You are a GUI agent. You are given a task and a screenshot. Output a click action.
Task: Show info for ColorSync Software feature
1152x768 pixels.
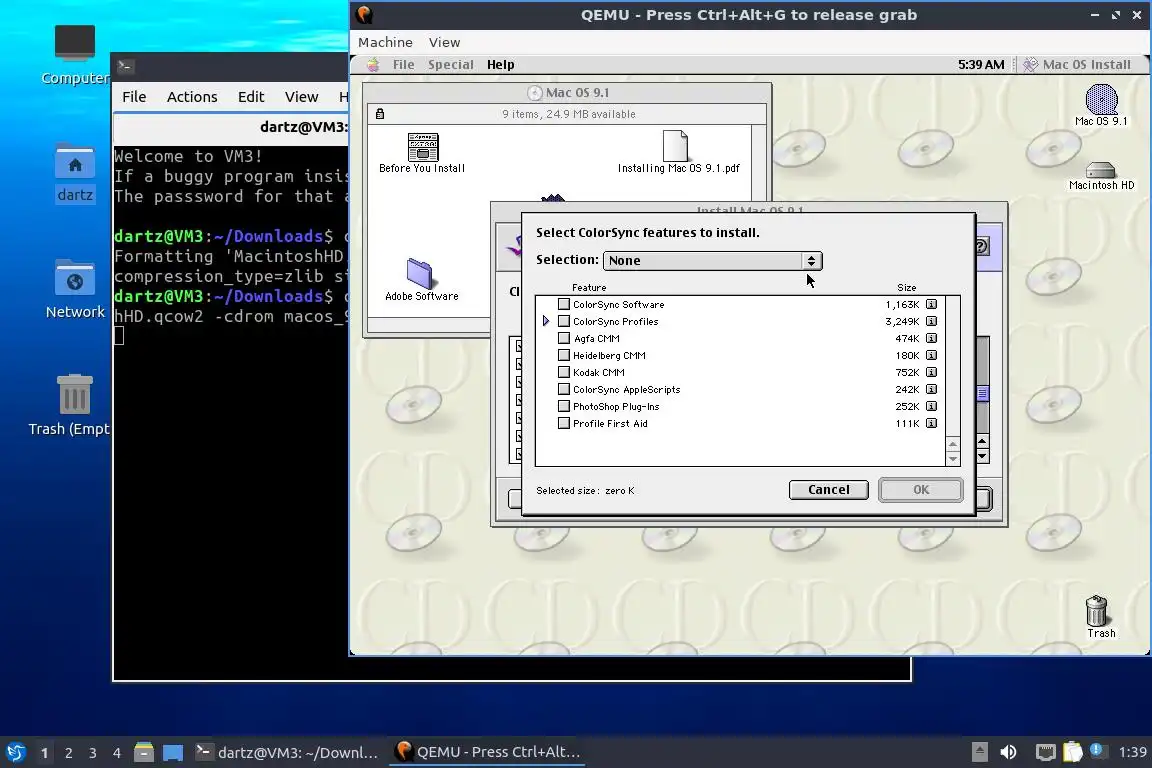pyautogui.click(x=931, y=304)
